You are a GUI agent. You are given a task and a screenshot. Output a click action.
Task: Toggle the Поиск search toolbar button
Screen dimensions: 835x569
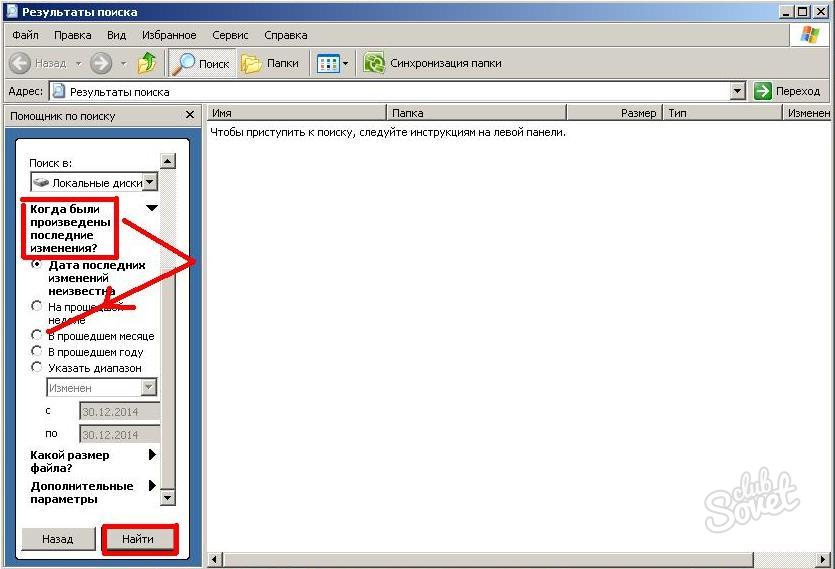pyautogui.click(x=201, y=63)
